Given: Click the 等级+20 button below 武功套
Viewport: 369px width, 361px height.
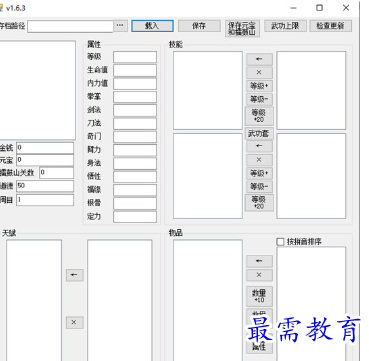Looking at the screenshot, I should click(x=259, y=203).
